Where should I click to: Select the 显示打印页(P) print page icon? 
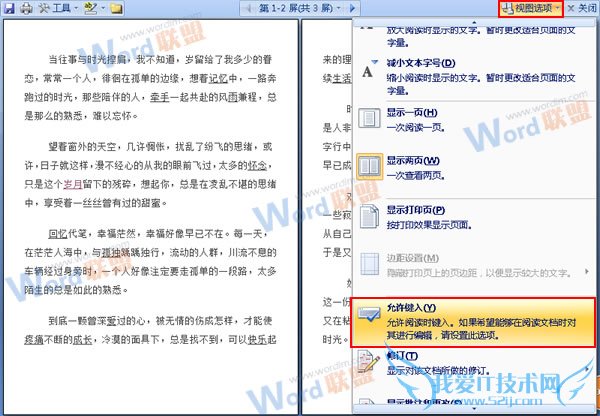(370, 216)
